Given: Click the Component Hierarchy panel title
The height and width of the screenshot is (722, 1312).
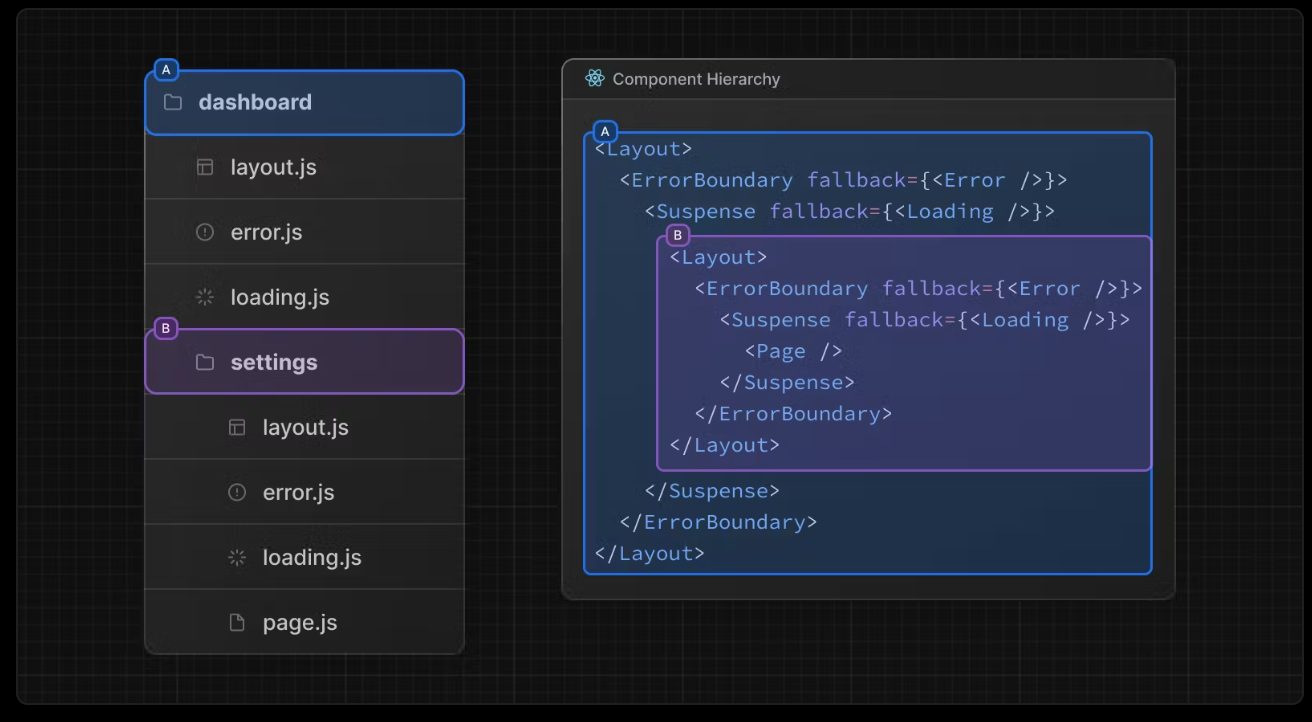Looking at the screenshot, I should [x=696, y=79].
